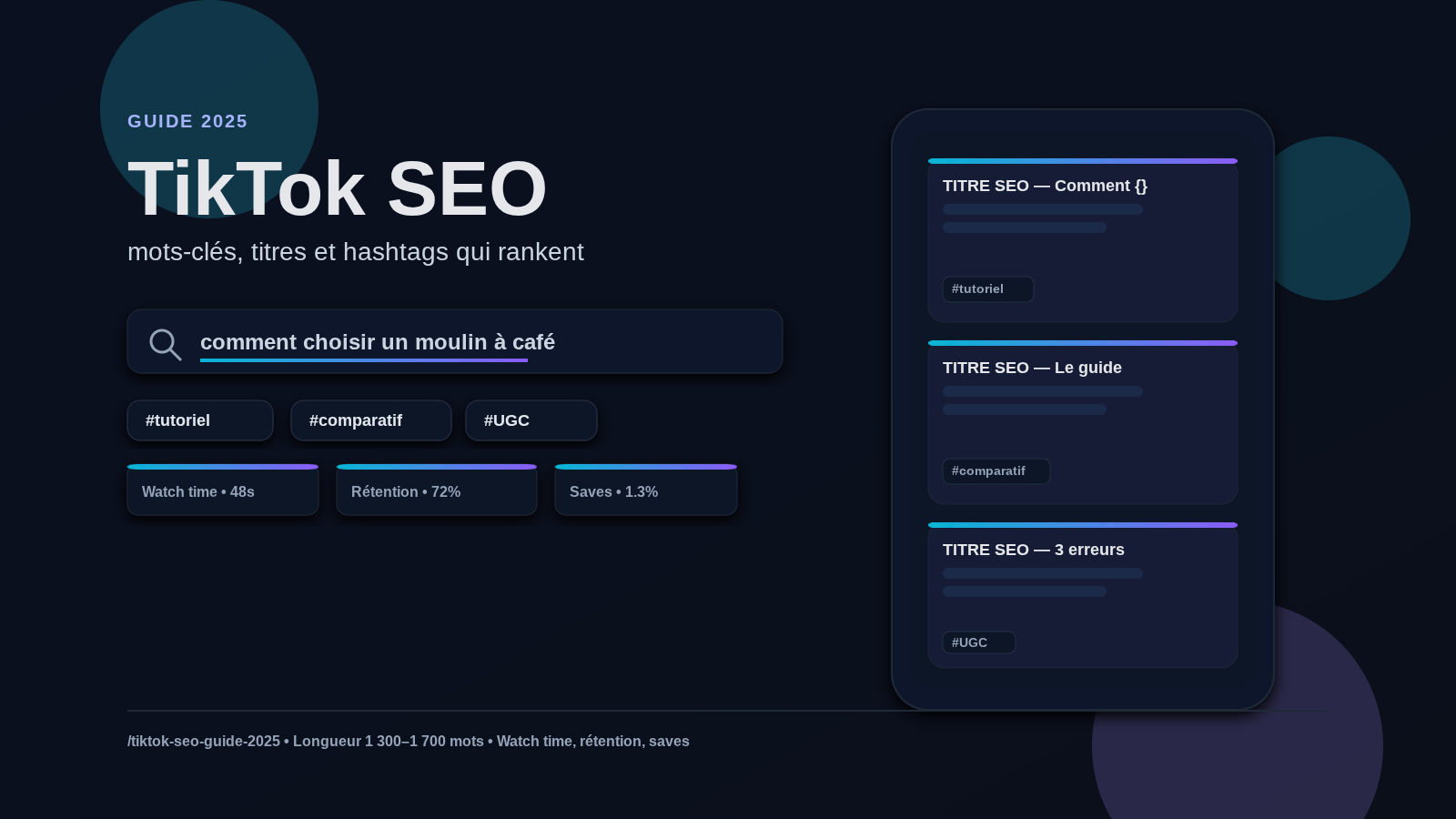Click #UGC tag in the 3 erreurs card
Screen dimensions: 1456x819
point(979,642)
